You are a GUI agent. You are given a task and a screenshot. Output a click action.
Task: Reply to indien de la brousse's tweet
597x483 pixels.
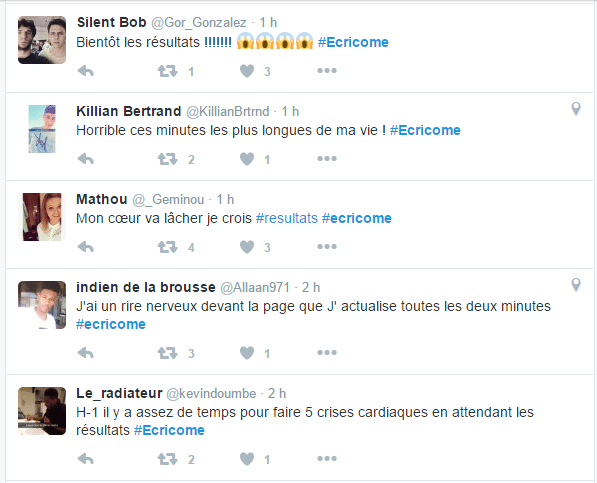point(86,353)
